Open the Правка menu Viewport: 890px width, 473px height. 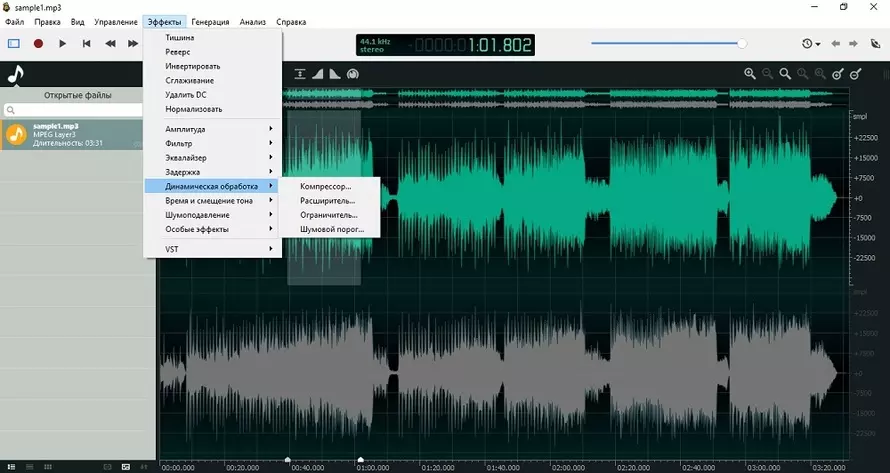tap(47, 22)
